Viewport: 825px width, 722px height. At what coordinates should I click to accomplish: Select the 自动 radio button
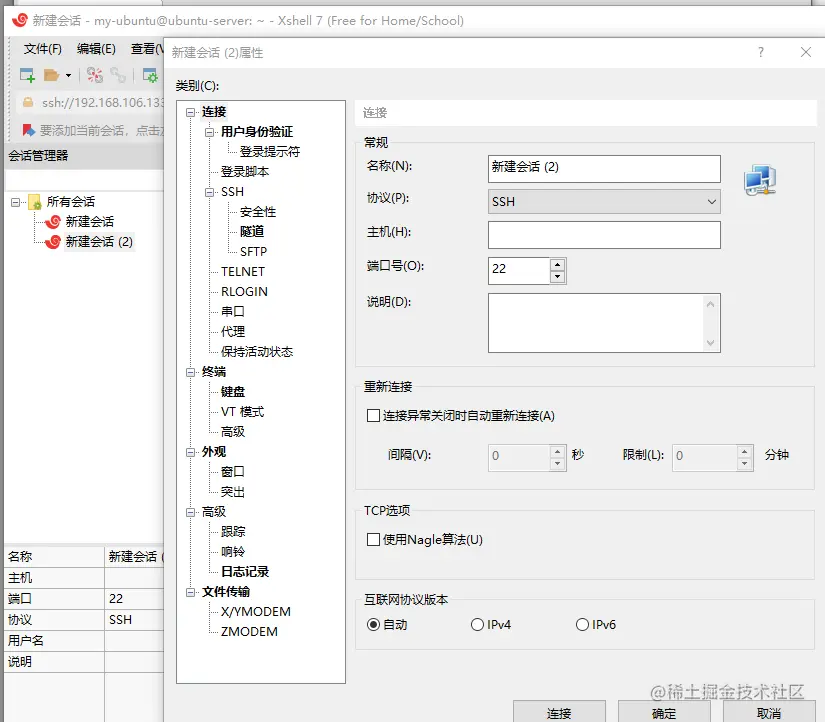click(x=373, y=625)
